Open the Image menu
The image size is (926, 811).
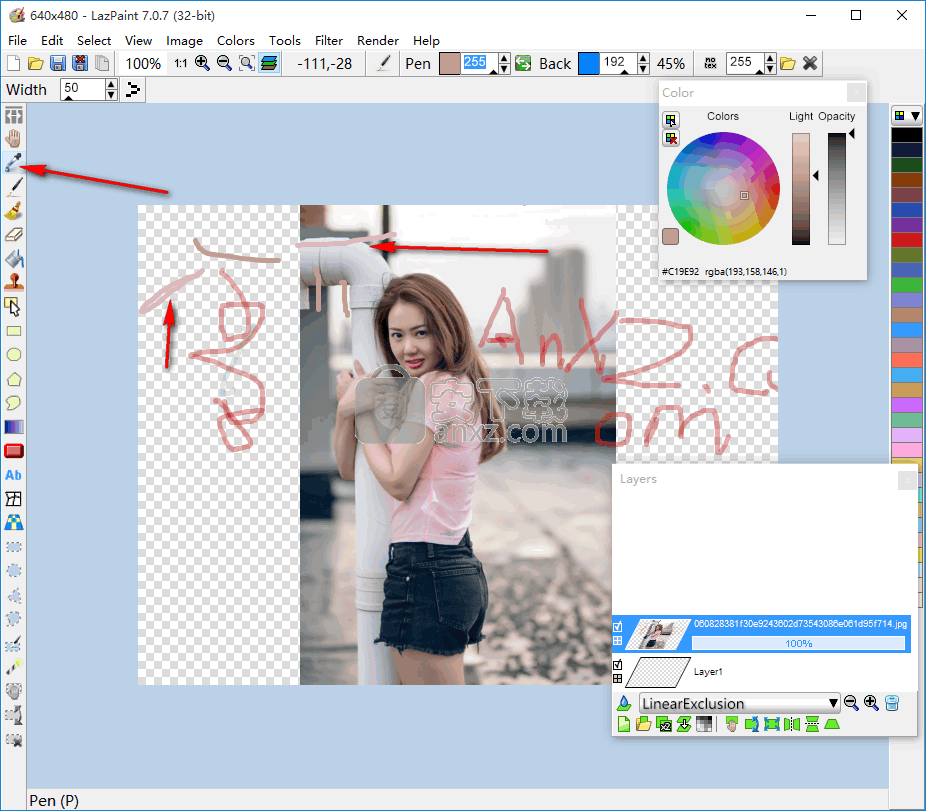(x=184, y=40)
